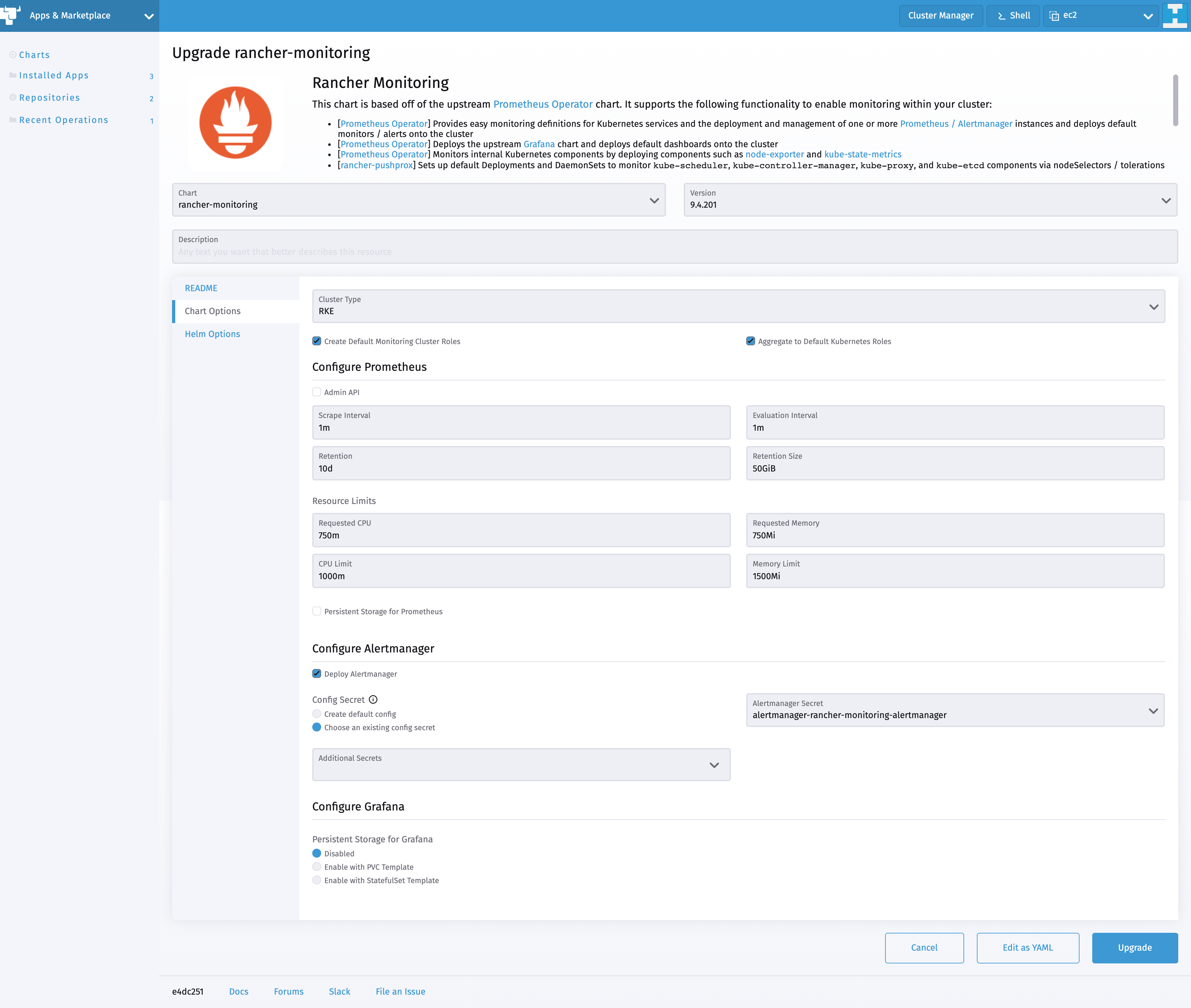Open the Shell terminal from the header
This screenshot has width=1191, height=1008.
[1013, 15]
